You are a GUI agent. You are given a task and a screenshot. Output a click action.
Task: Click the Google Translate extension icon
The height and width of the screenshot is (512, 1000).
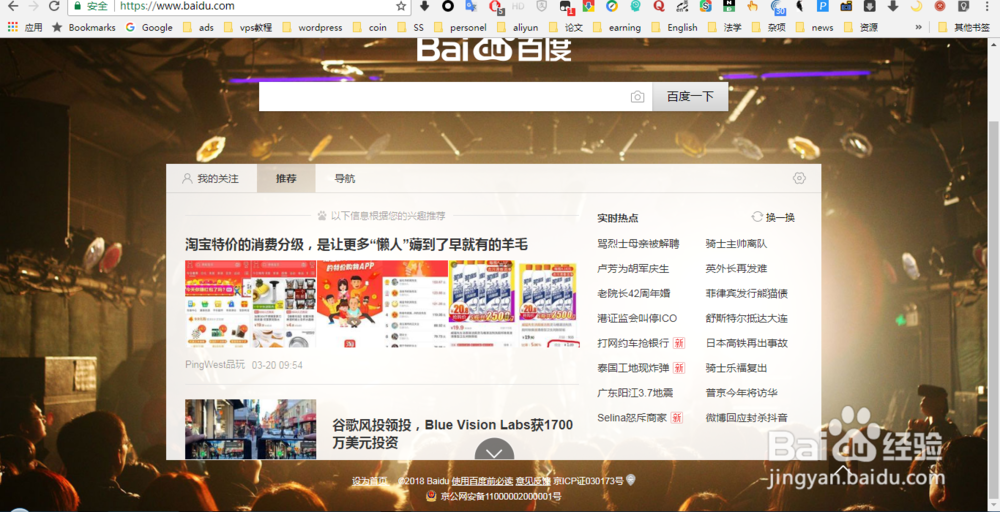[x=471, y=6]
